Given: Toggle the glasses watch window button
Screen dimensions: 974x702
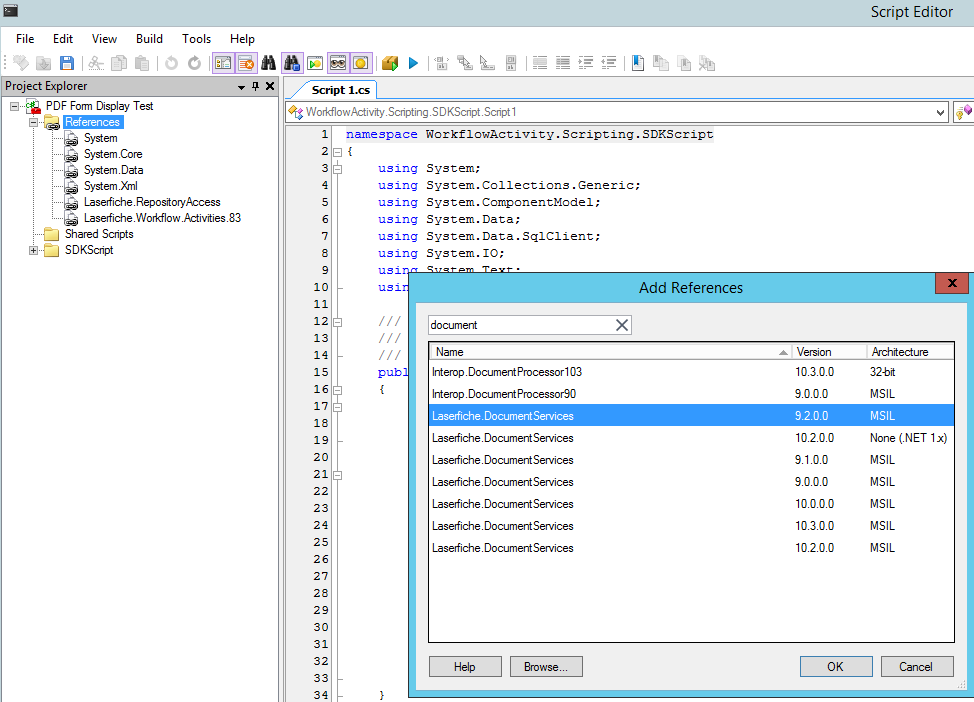Looking at the screenshot, I should click(338, 63).
